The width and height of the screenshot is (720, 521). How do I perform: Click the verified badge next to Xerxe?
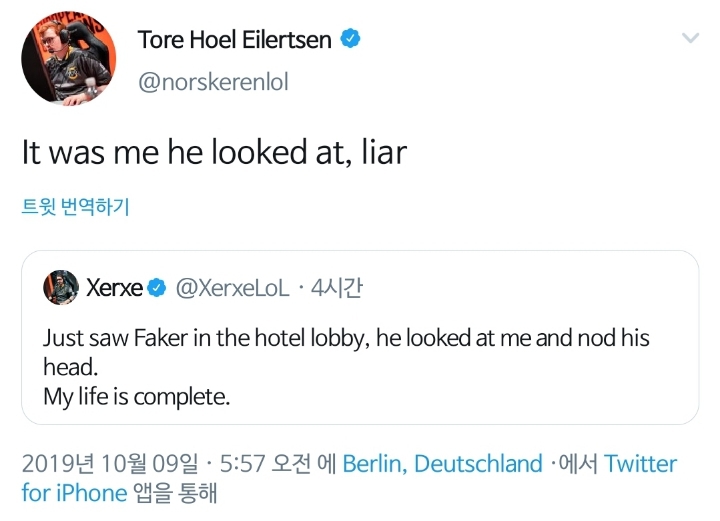157,289
